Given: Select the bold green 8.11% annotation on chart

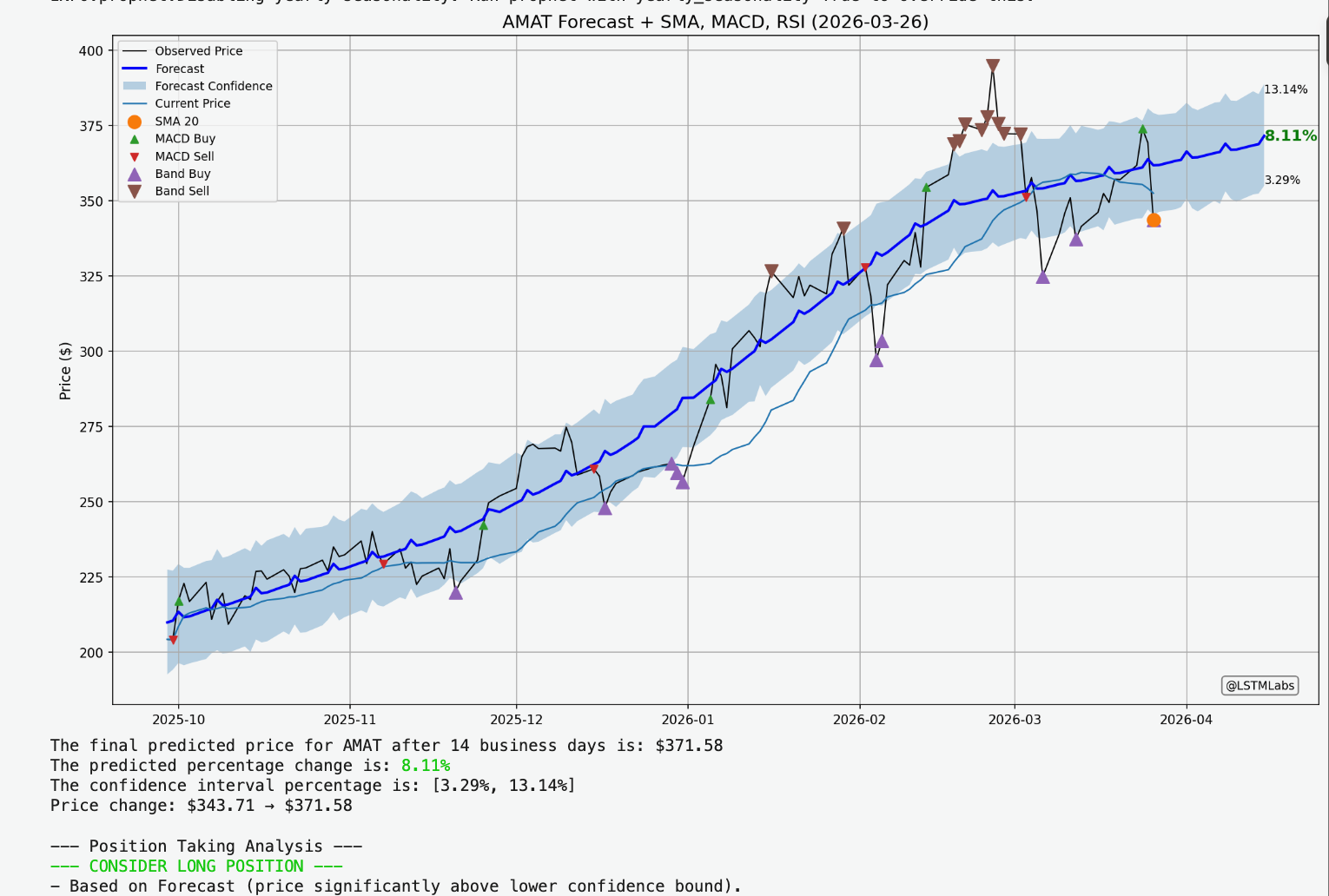Looking at the screenshot, I should pyautogui.click(x=1291, y=135).
